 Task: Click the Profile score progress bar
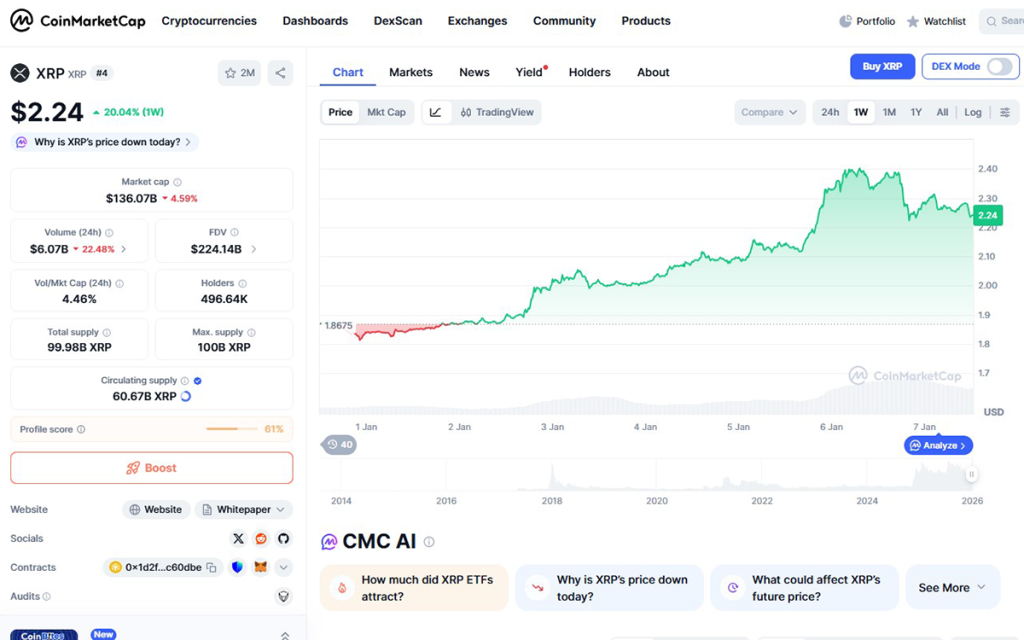232,429
